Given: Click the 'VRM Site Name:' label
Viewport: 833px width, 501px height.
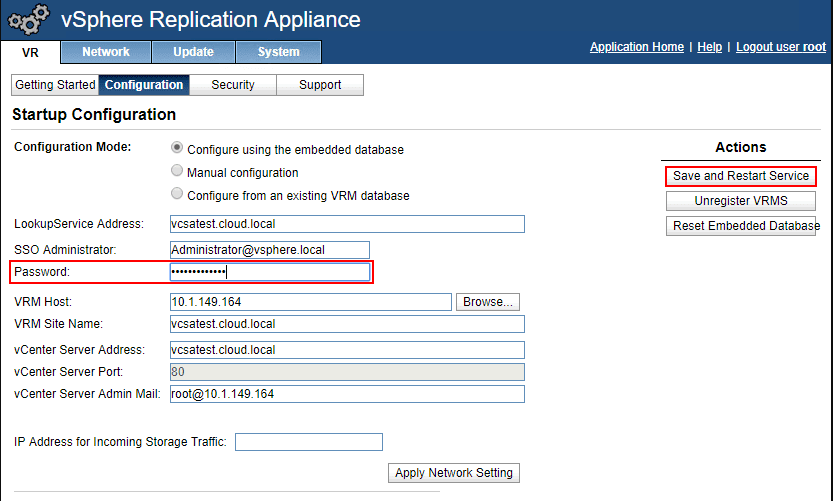Looking at the screenshot, I should tap(58, 324).
